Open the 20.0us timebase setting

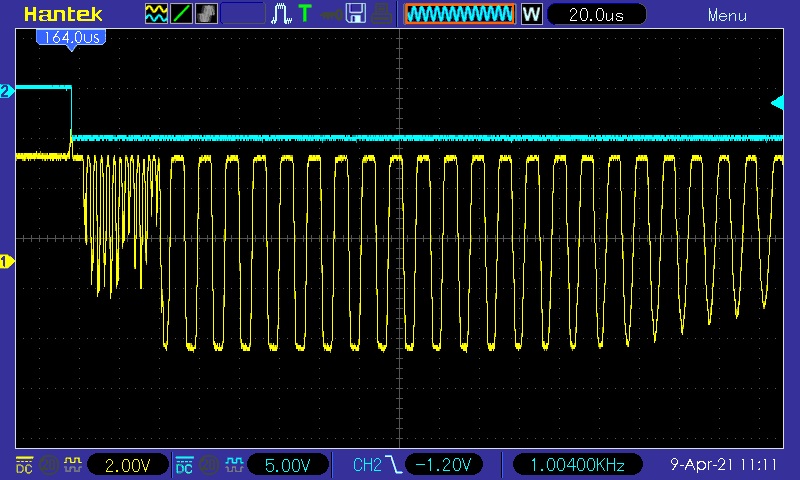click(x=596, y=15)
